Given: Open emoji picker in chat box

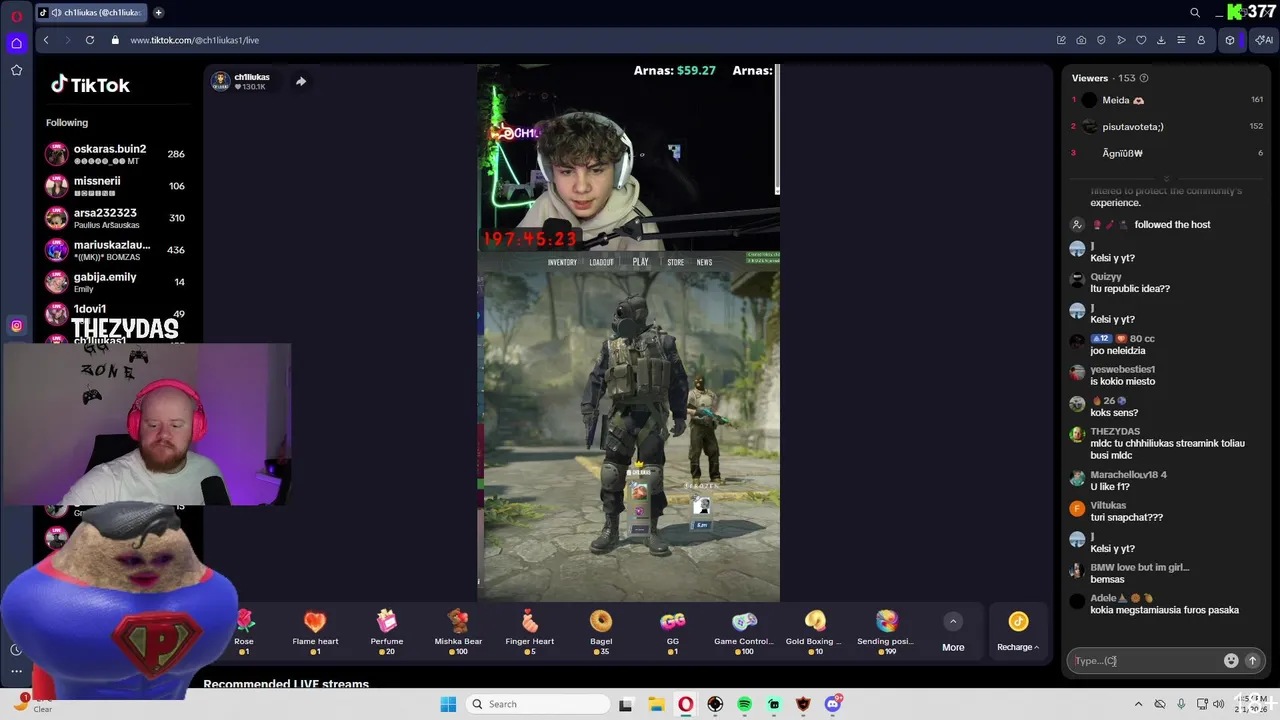Looking at the screenshot, I should point(1231,660).
